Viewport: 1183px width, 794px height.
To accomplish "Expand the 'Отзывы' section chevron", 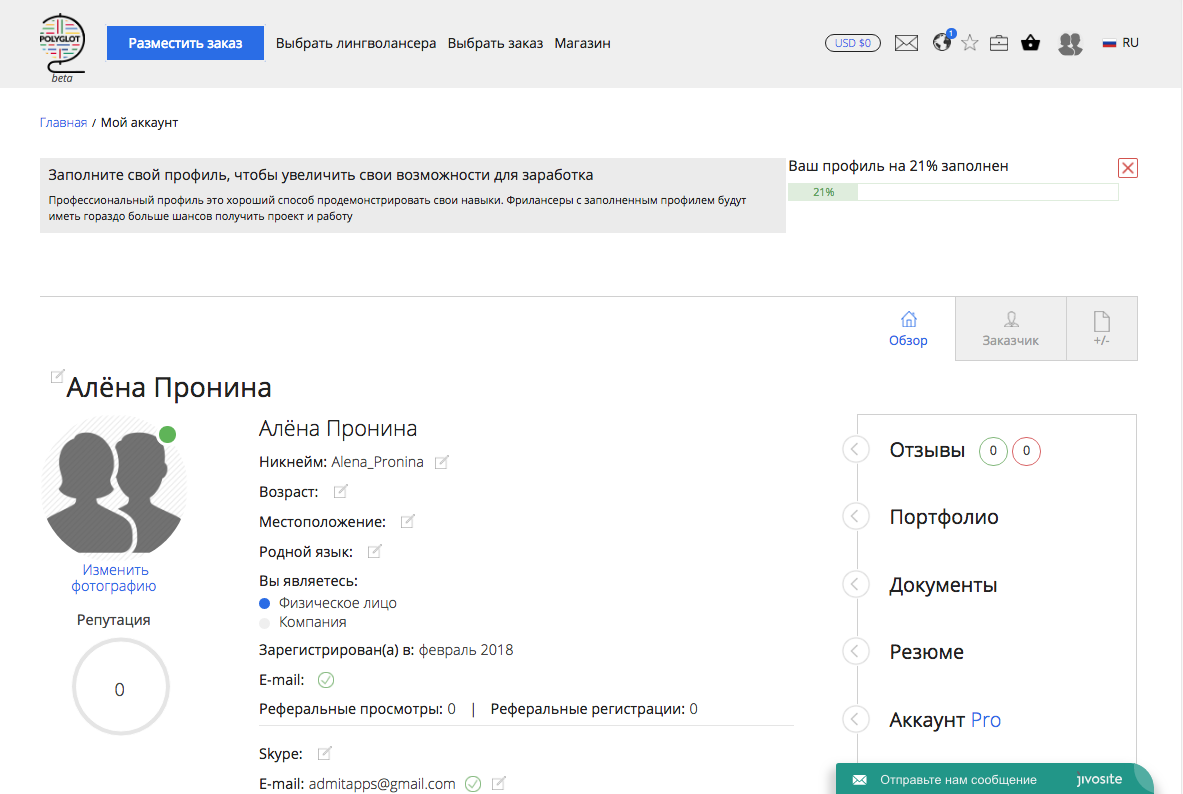I will [x=855, y=449].
